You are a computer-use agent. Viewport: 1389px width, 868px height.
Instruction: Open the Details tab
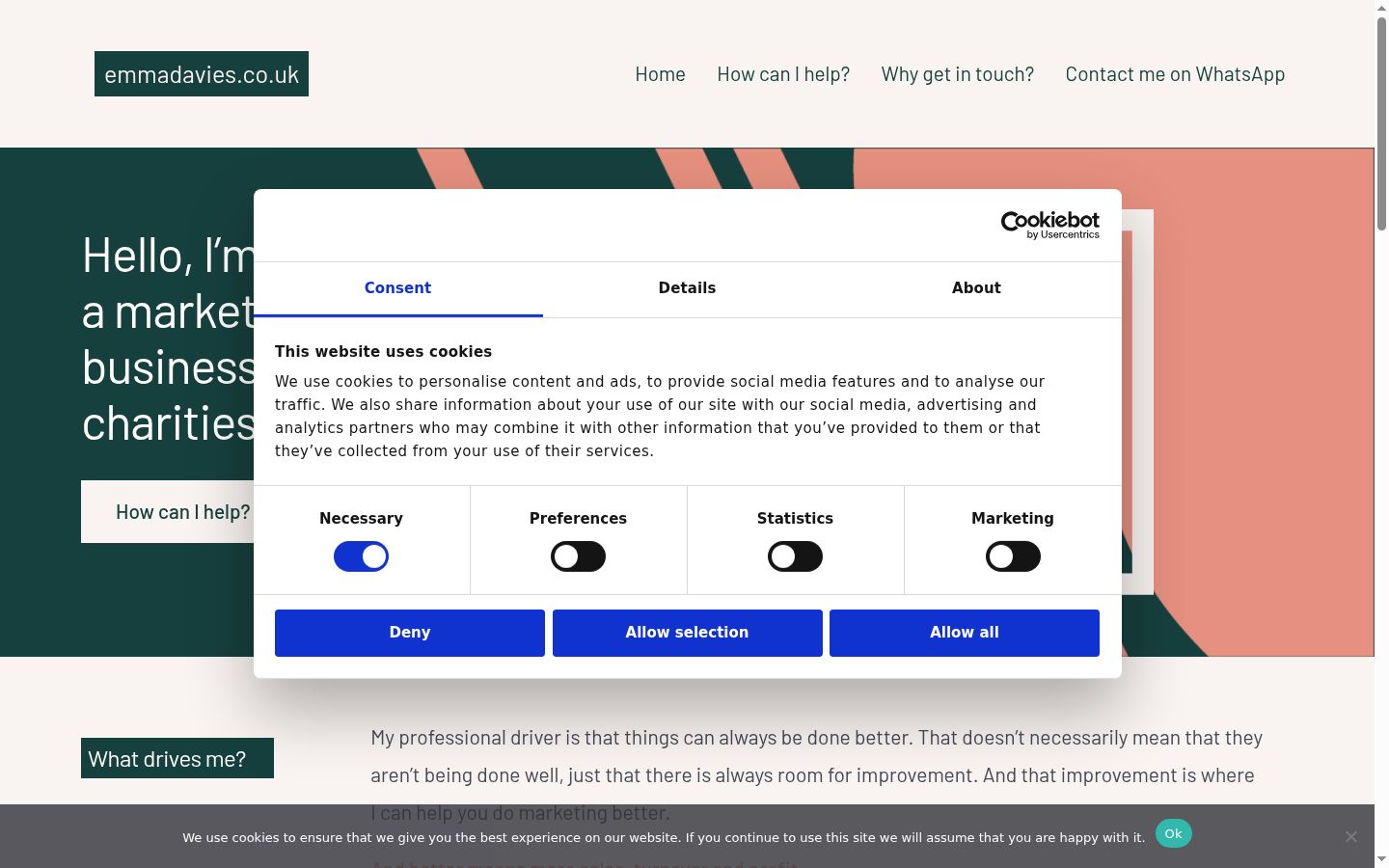[x=687, y=288]
